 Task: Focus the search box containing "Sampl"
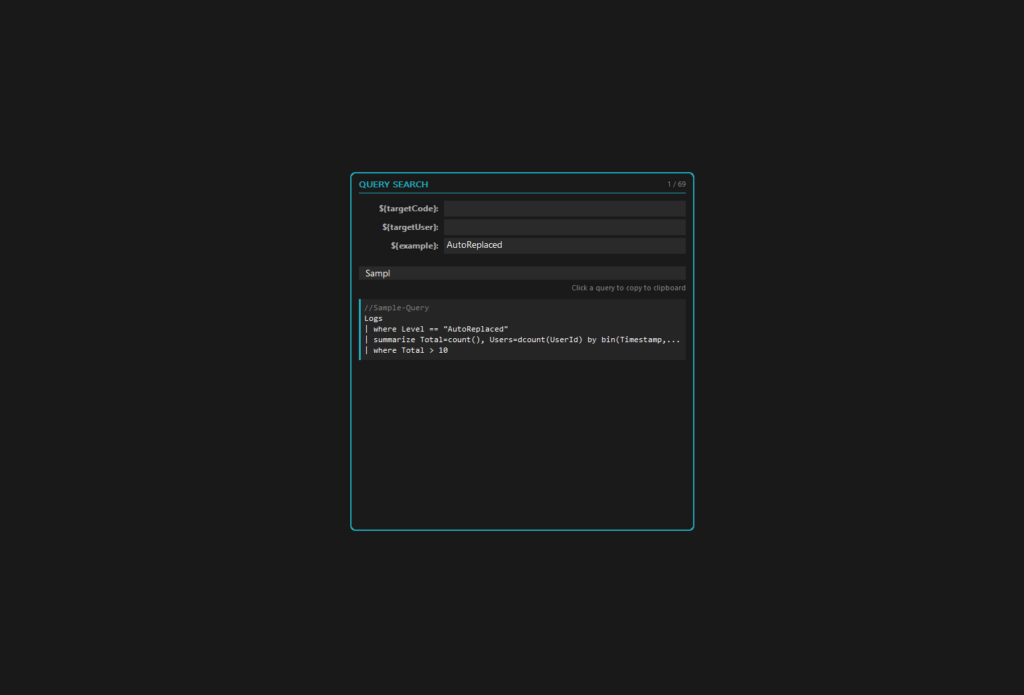pyautogui.click(x=521, y=273)
